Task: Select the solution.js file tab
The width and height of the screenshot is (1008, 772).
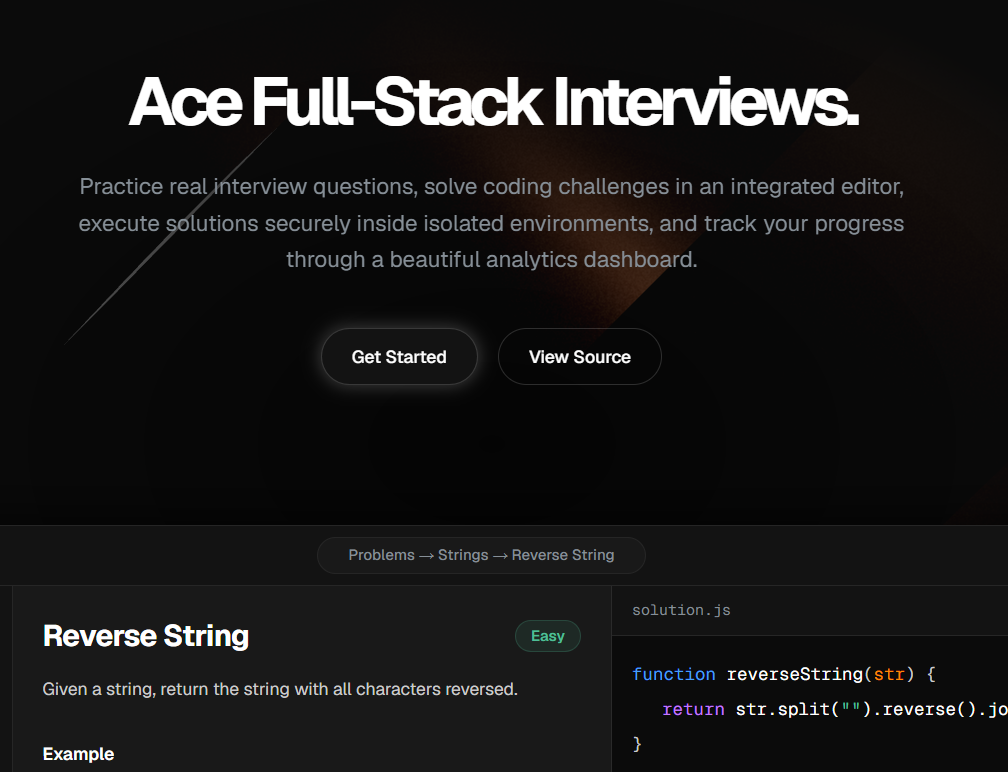Action: click(x=681, y=610)
